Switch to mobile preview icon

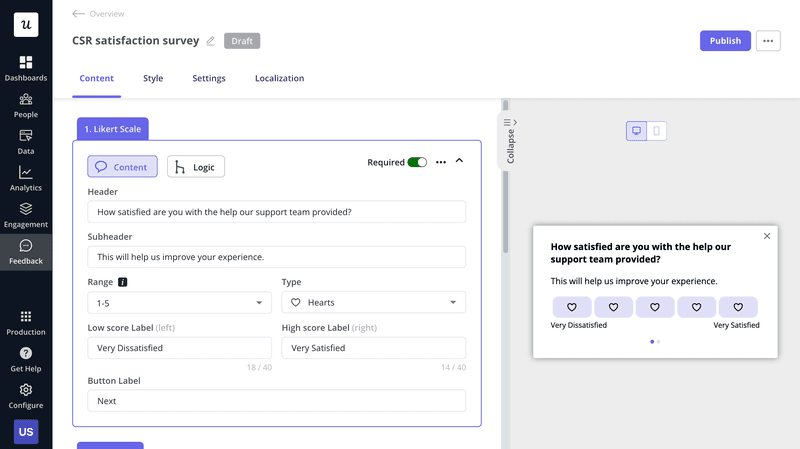pyautogui.click(x=657, y=131)
